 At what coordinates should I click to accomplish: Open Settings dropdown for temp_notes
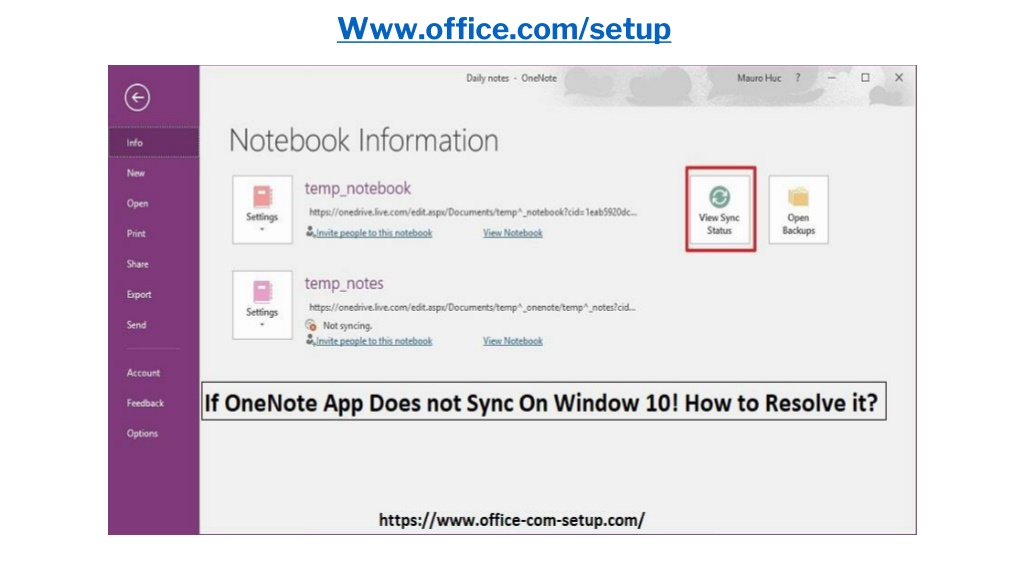tap(262, 305)
